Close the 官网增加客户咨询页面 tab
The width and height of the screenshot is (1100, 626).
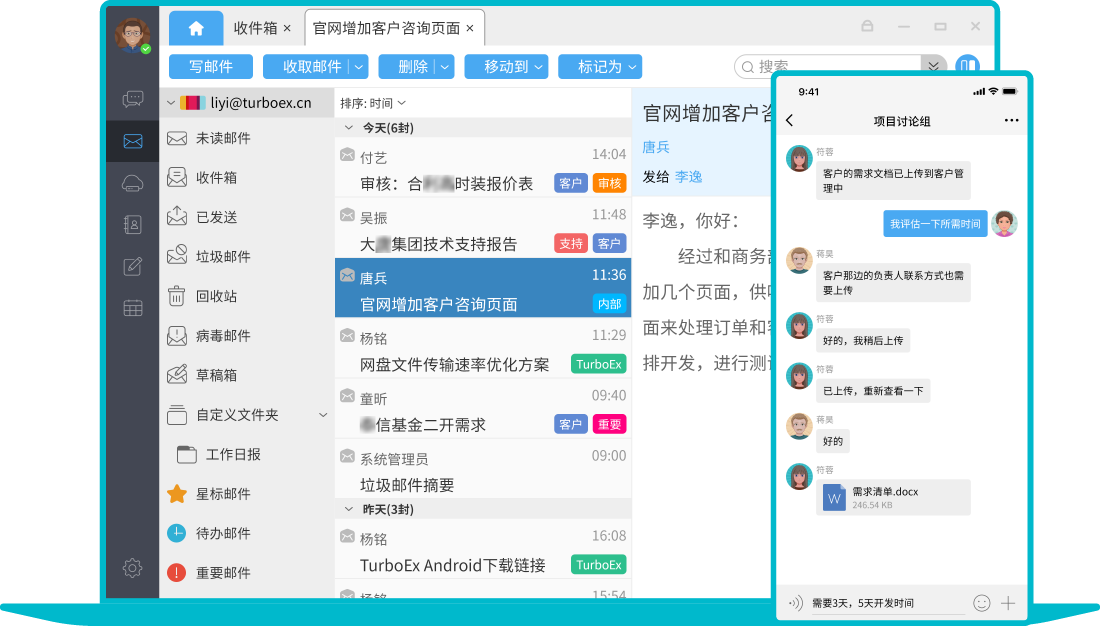pyautogui.click(x=470, y=28)
